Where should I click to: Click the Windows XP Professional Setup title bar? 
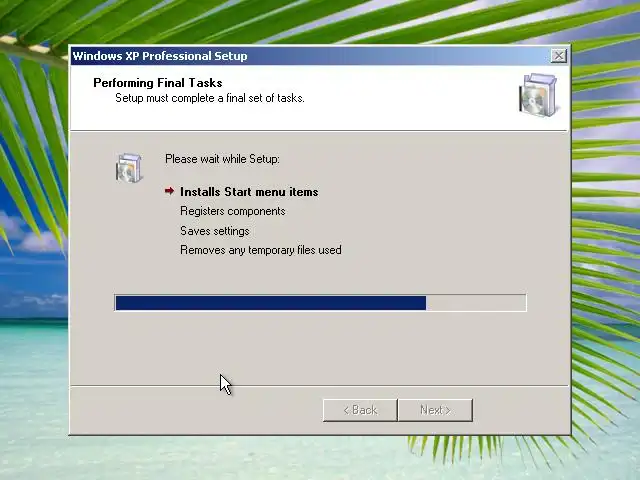coord(320,56)
